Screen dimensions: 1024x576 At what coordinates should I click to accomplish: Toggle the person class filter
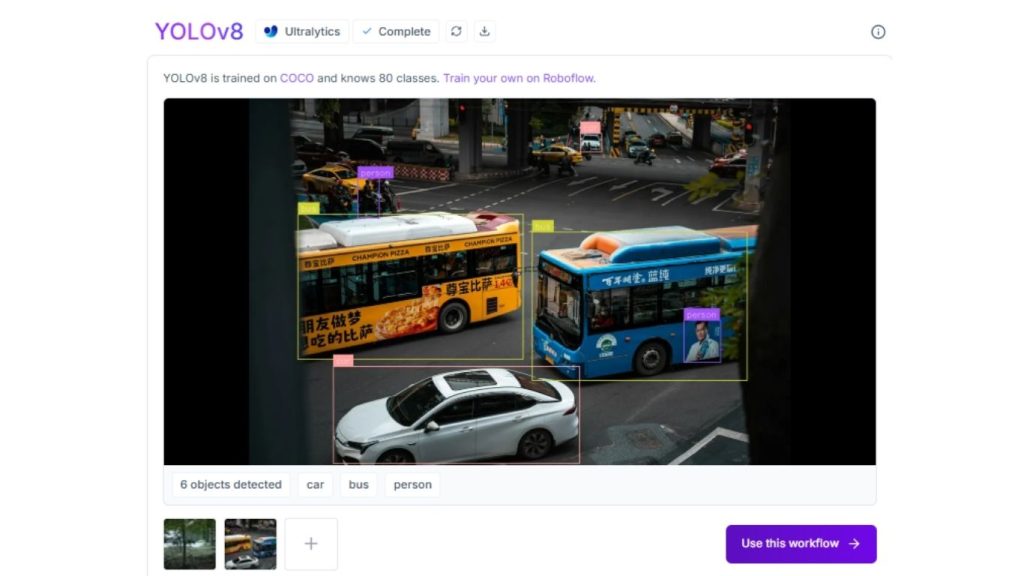(x=410, y=484)
